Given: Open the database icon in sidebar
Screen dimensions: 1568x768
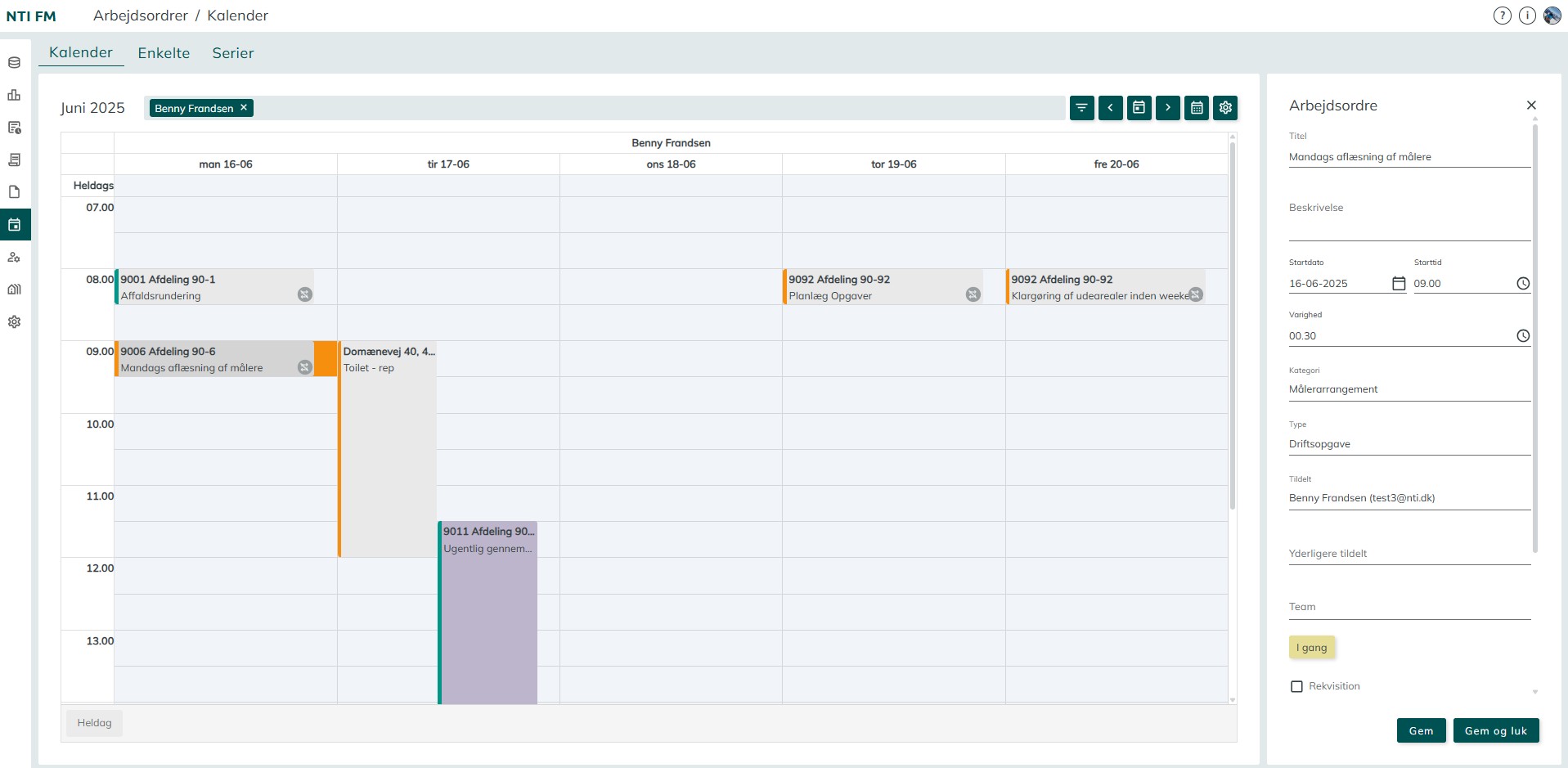Looking at the screenshot, I should click(x=14, y=63).
